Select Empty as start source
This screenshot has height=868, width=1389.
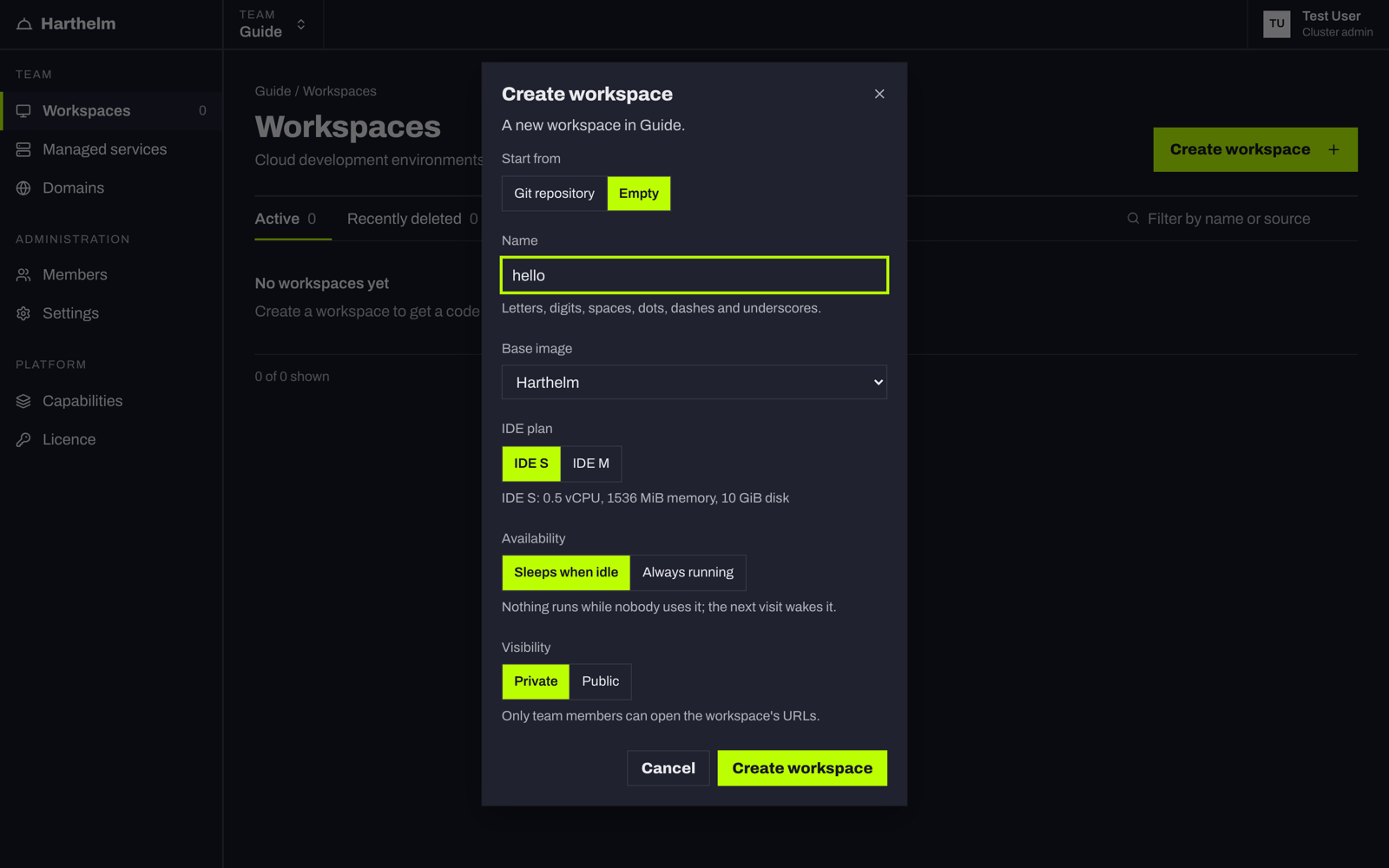coord(639,194)
